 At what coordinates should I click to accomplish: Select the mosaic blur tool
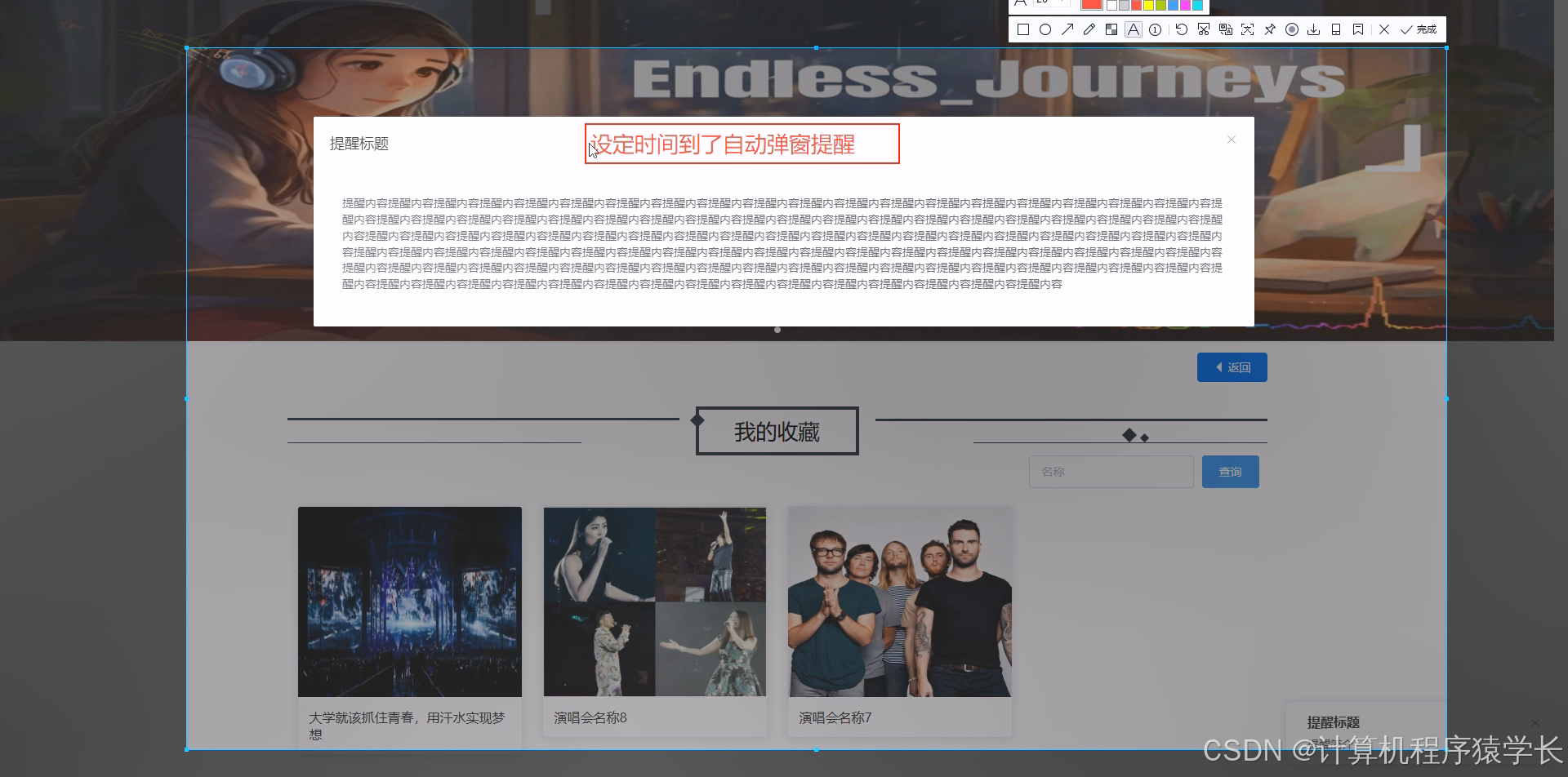tap(1111, 29)
